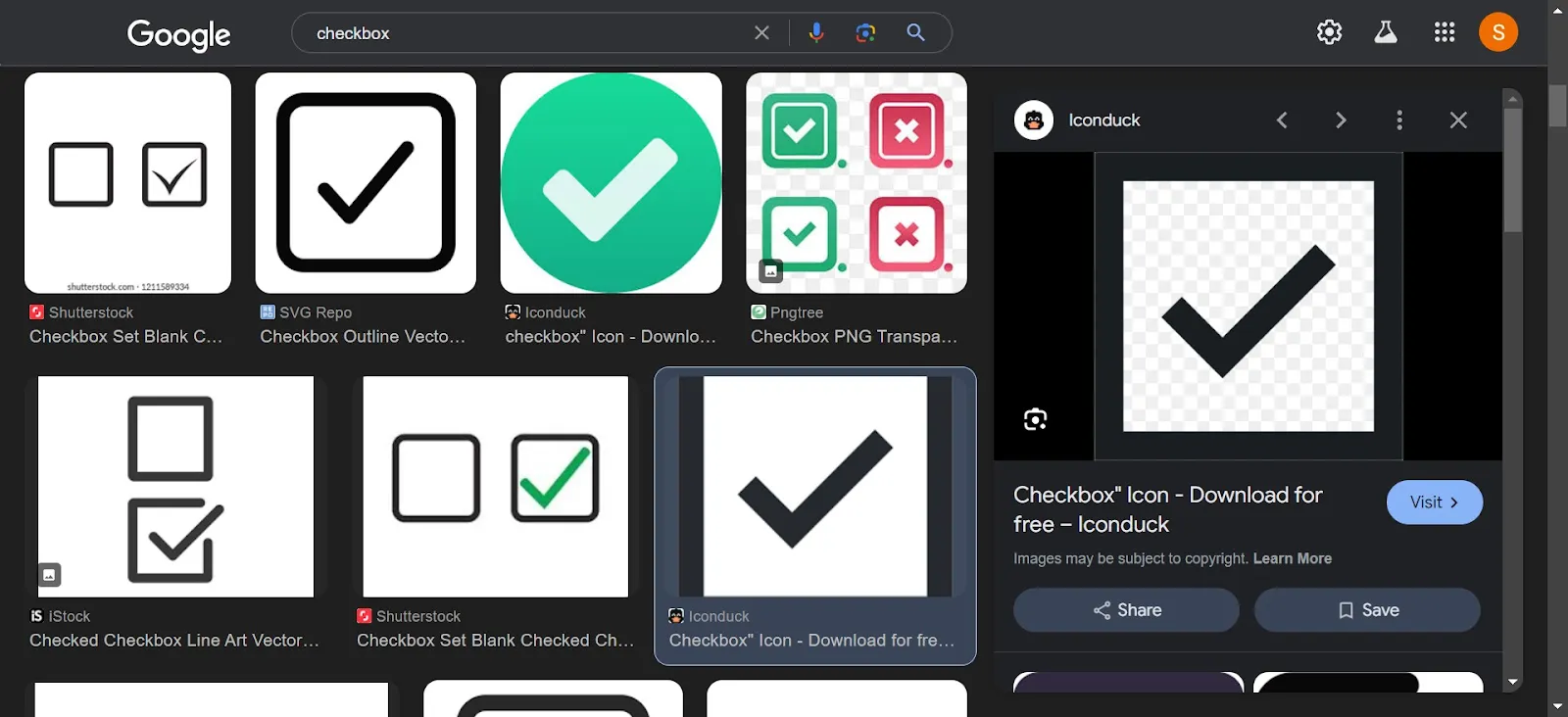Open Search Labs flask icon
This screenshot has height=717, width=1568.
[x=1386, y=32]
